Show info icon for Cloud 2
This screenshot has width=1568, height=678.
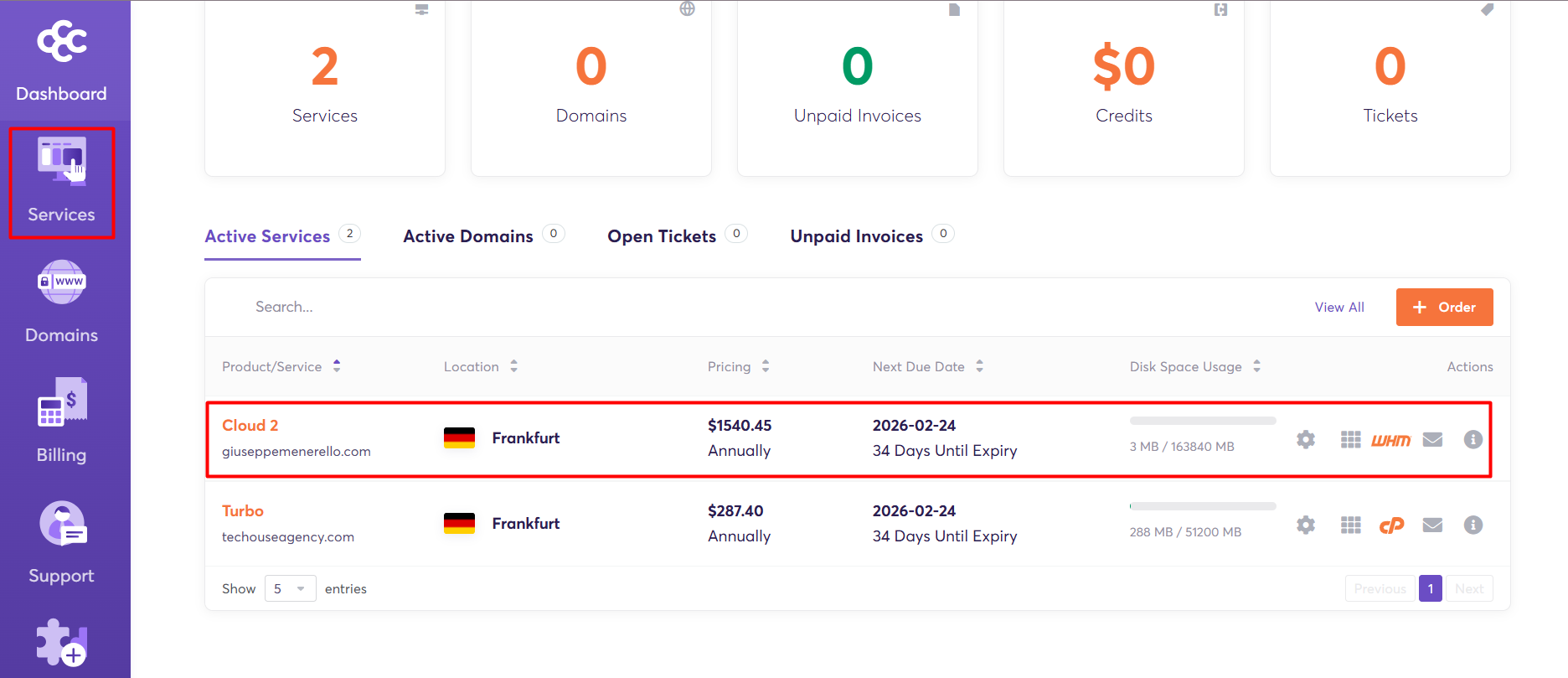point(1473,439)
